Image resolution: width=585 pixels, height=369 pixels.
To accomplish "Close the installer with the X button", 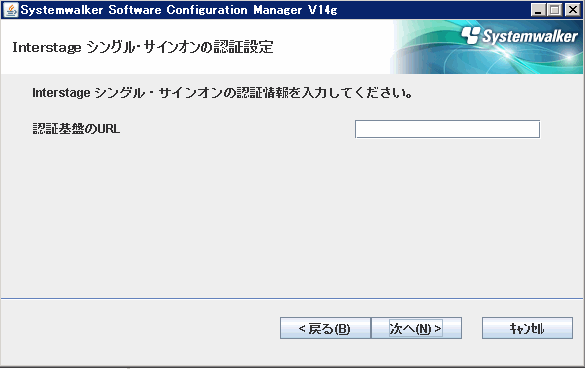I will 572,10.
